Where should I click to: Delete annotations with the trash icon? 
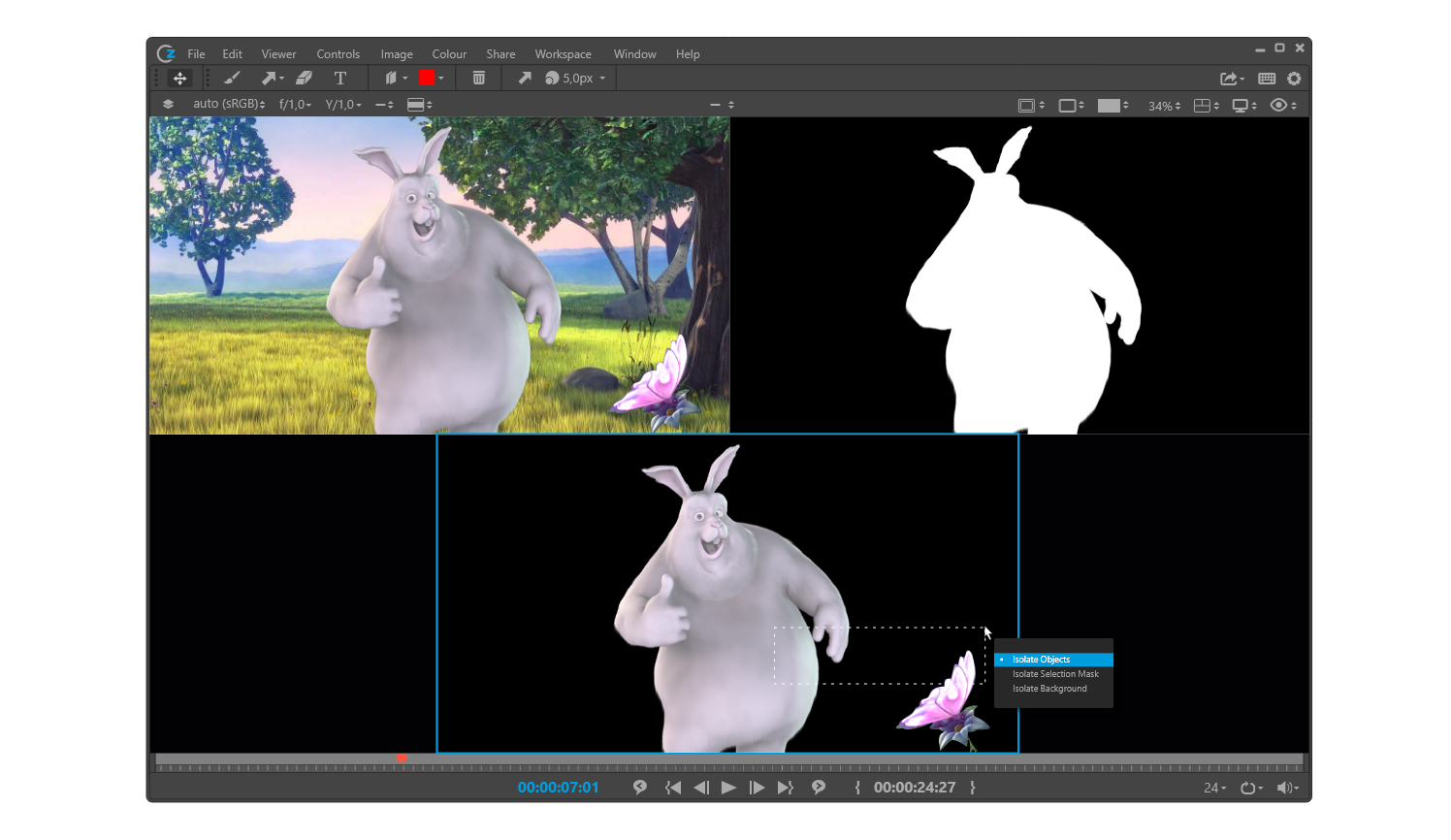pyautogui.click(x=478, y=79)
